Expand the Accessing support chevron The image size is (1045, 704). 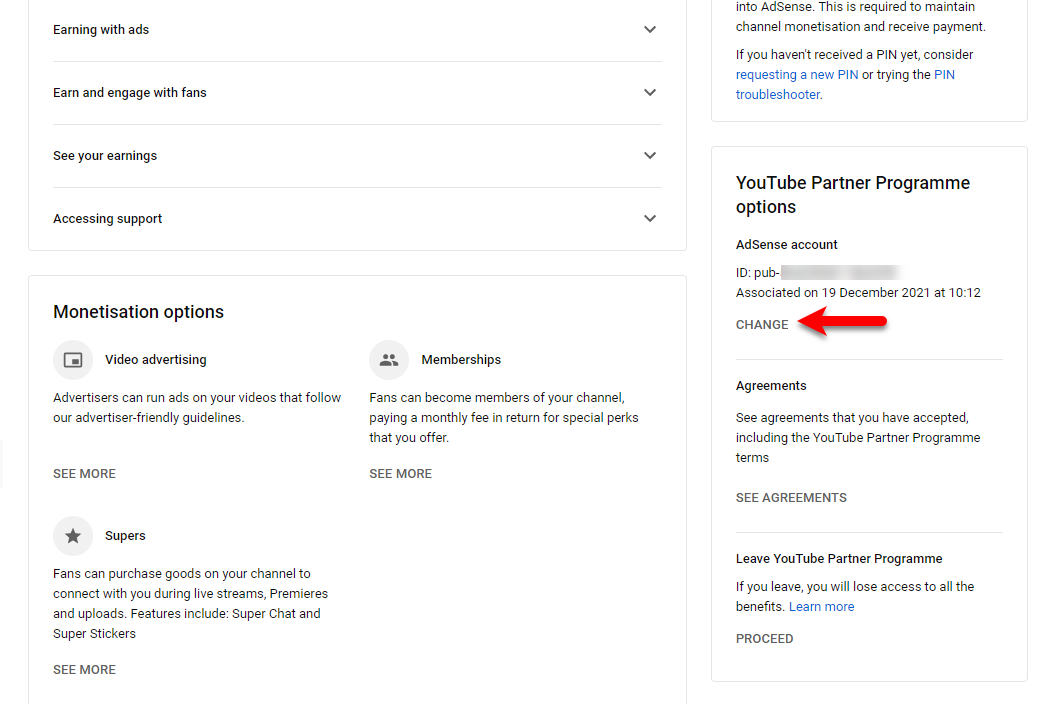coord(650,219)
